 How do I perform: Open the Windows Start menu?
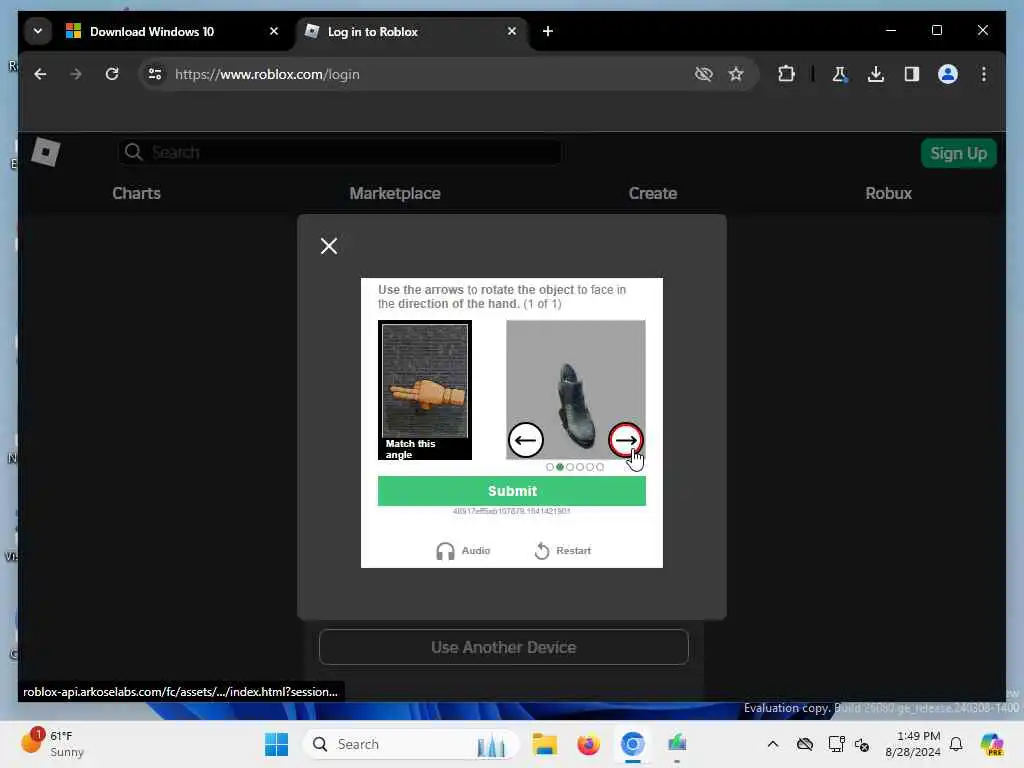pos(276,744)
